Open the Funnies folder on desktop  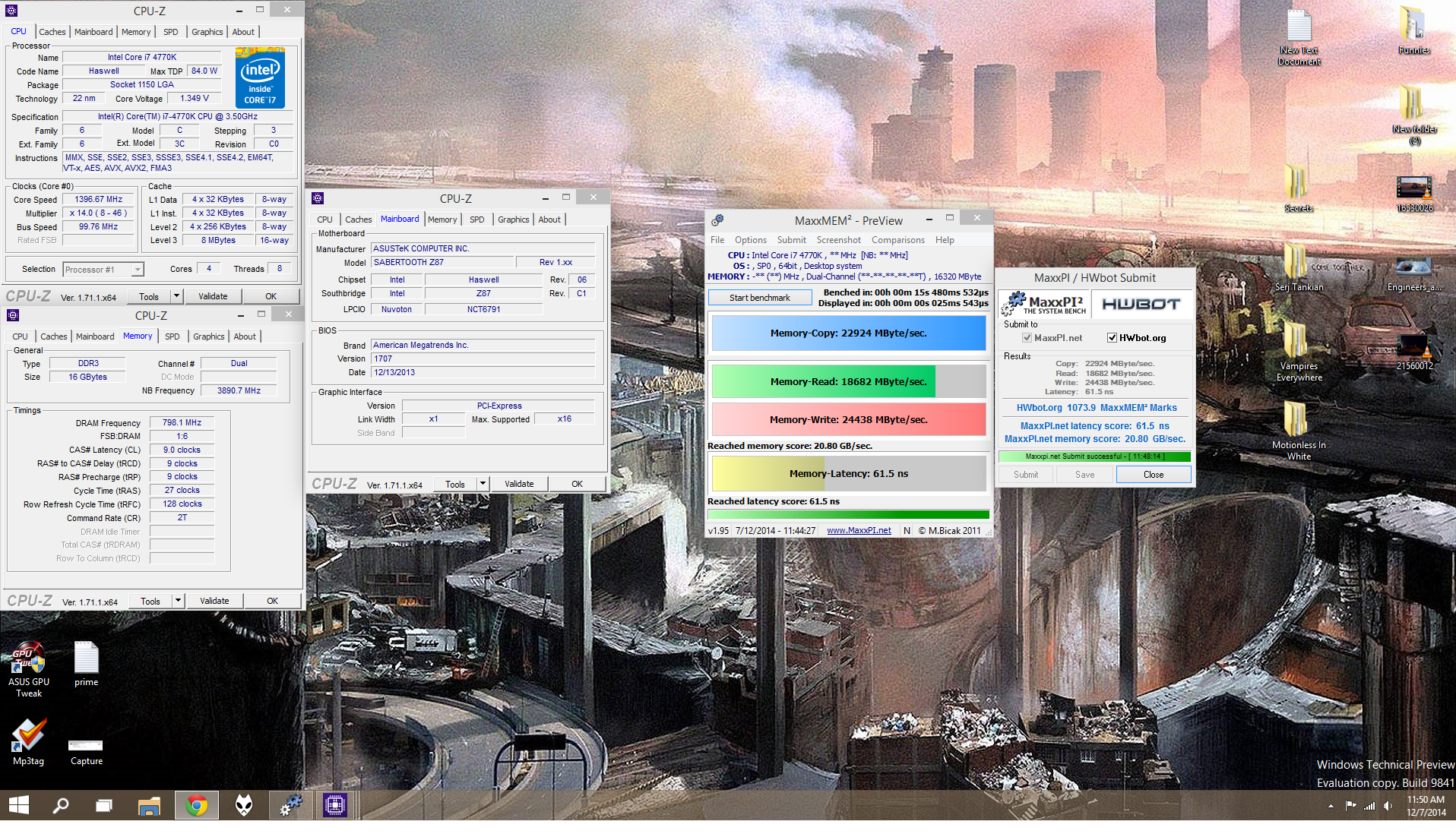coord(1413,32)
